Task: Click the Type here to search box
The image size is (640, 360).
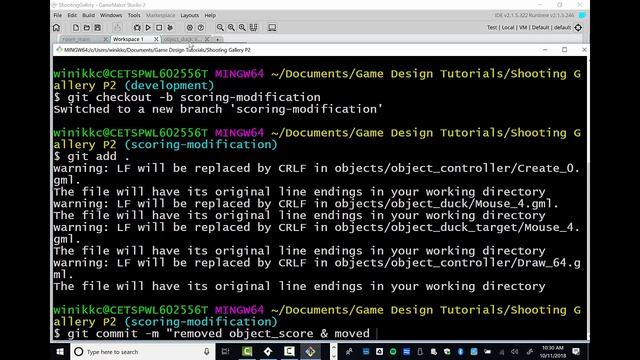Action: tap(142, 351)
